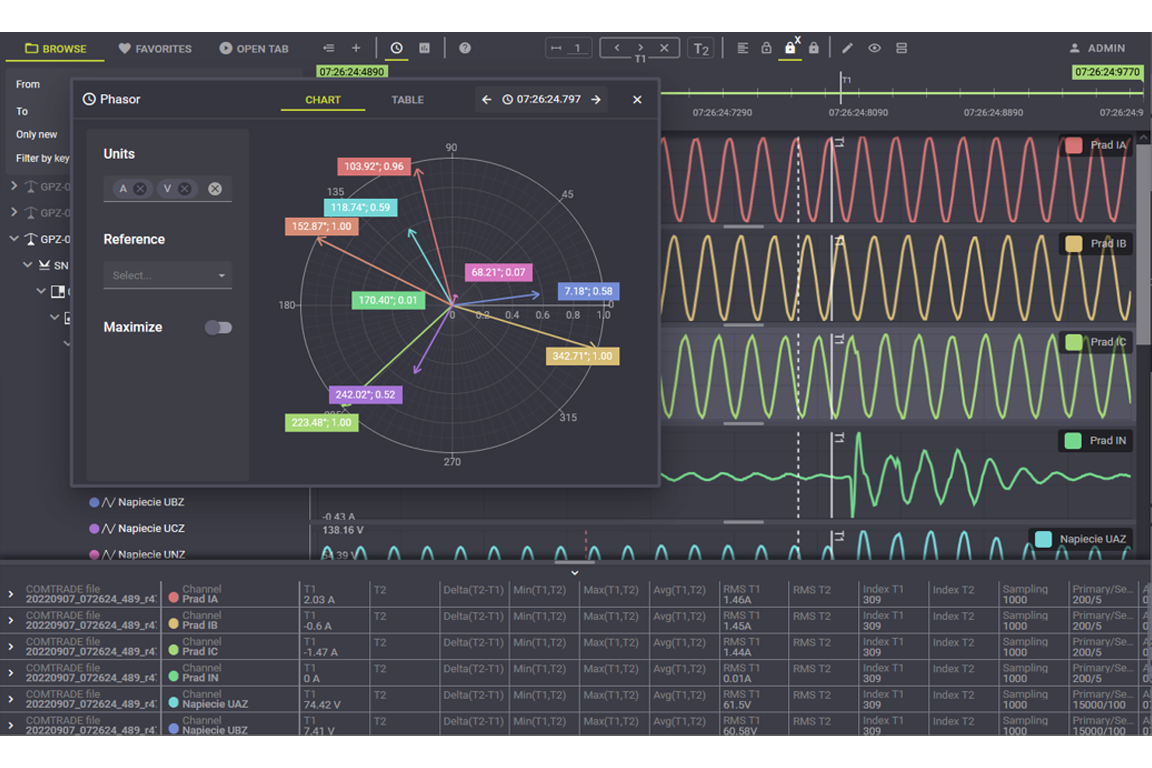Open the Reference Select dropdown

tap(168, 275)
